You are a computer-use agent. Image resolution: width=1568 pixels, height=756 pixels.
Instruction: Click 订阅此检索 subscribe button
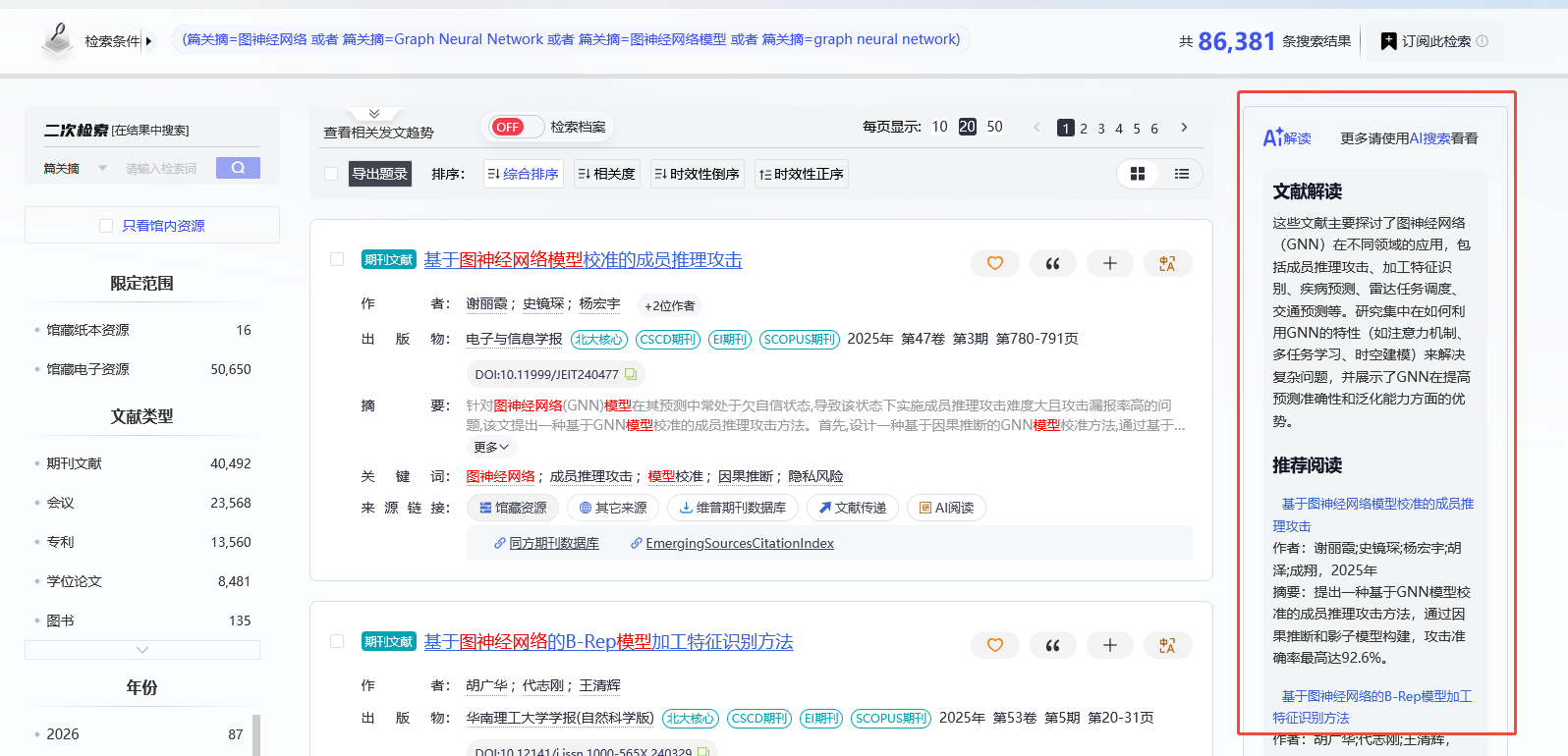point(1434,41)
